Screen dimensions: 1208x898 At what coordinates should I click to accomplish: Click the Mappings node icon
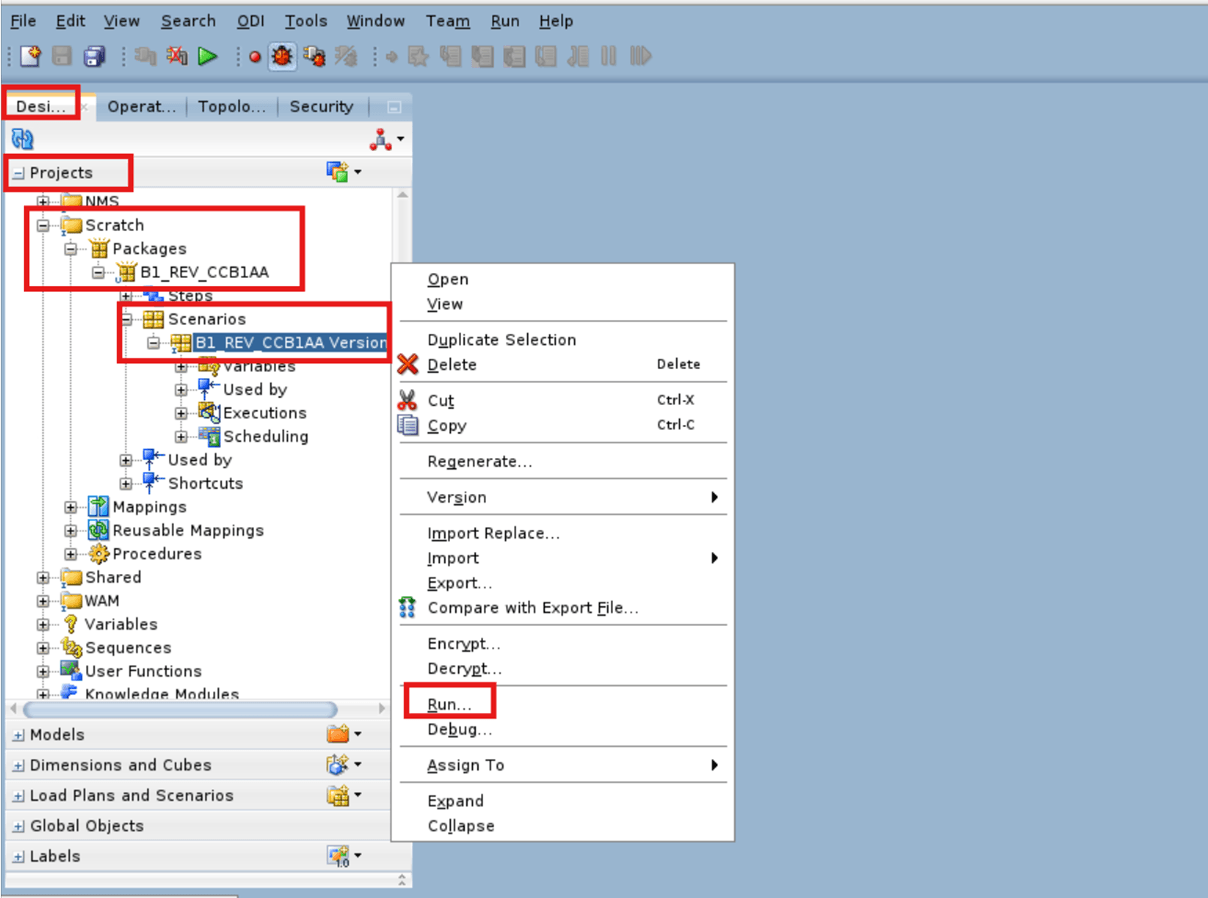coord(99,507)
